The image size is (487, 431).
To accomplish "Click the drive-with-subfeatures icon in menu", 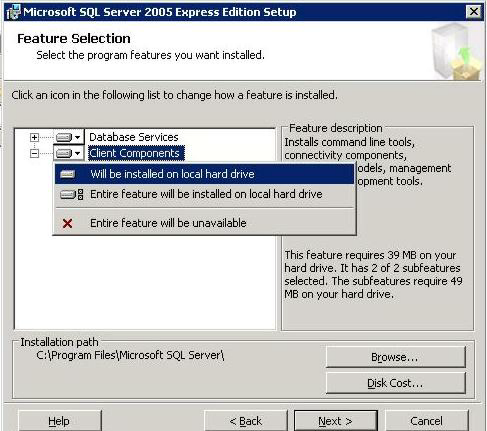I will pos(71,194).
